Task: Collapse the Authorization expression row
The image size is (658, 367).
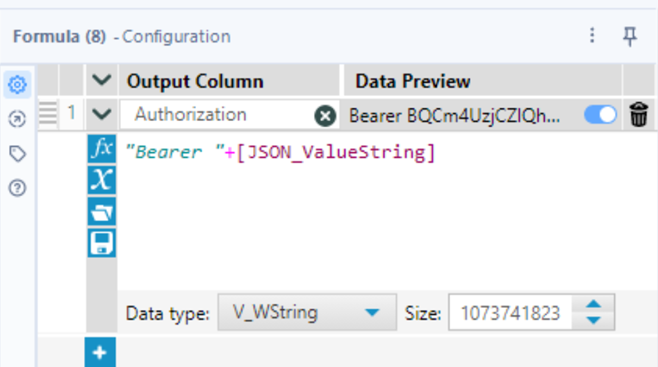Action: tap(102, 114)
